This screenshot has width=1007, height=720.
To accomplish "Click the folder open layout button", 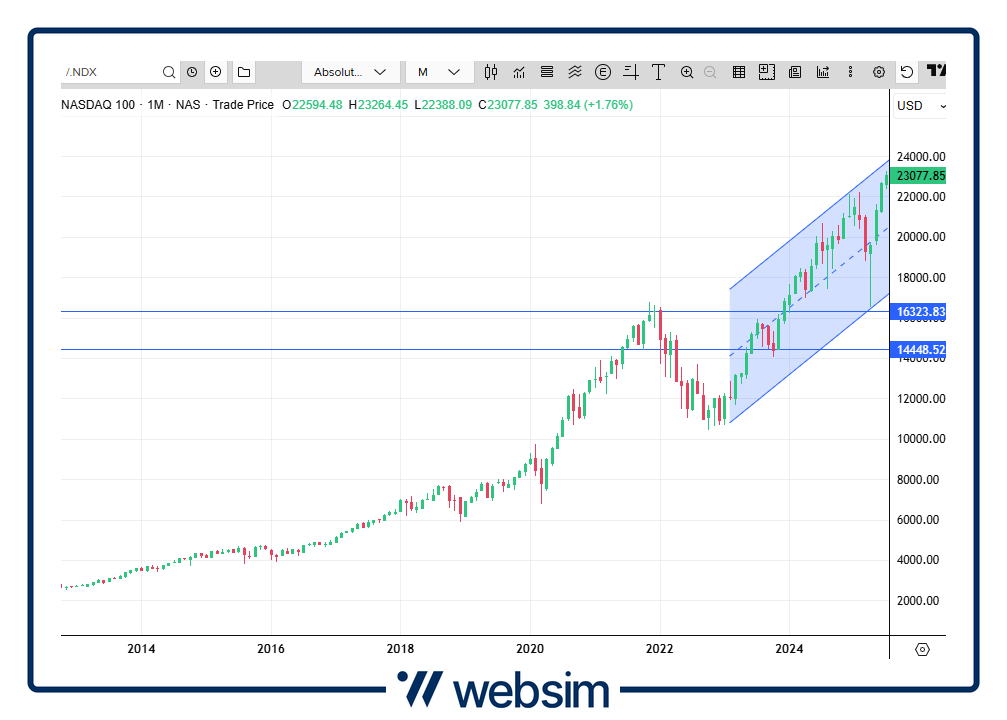I will coord(244,72).
